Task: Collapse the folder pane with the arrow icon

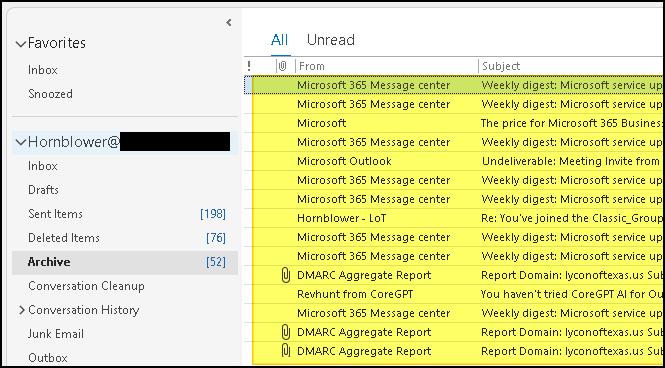Action: coord(229,23)
